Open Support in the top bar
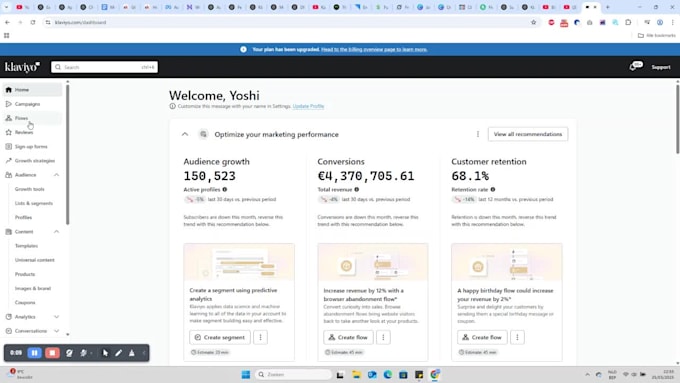The height and width of the screenshot is (383, 680). [x=661, y=67]
